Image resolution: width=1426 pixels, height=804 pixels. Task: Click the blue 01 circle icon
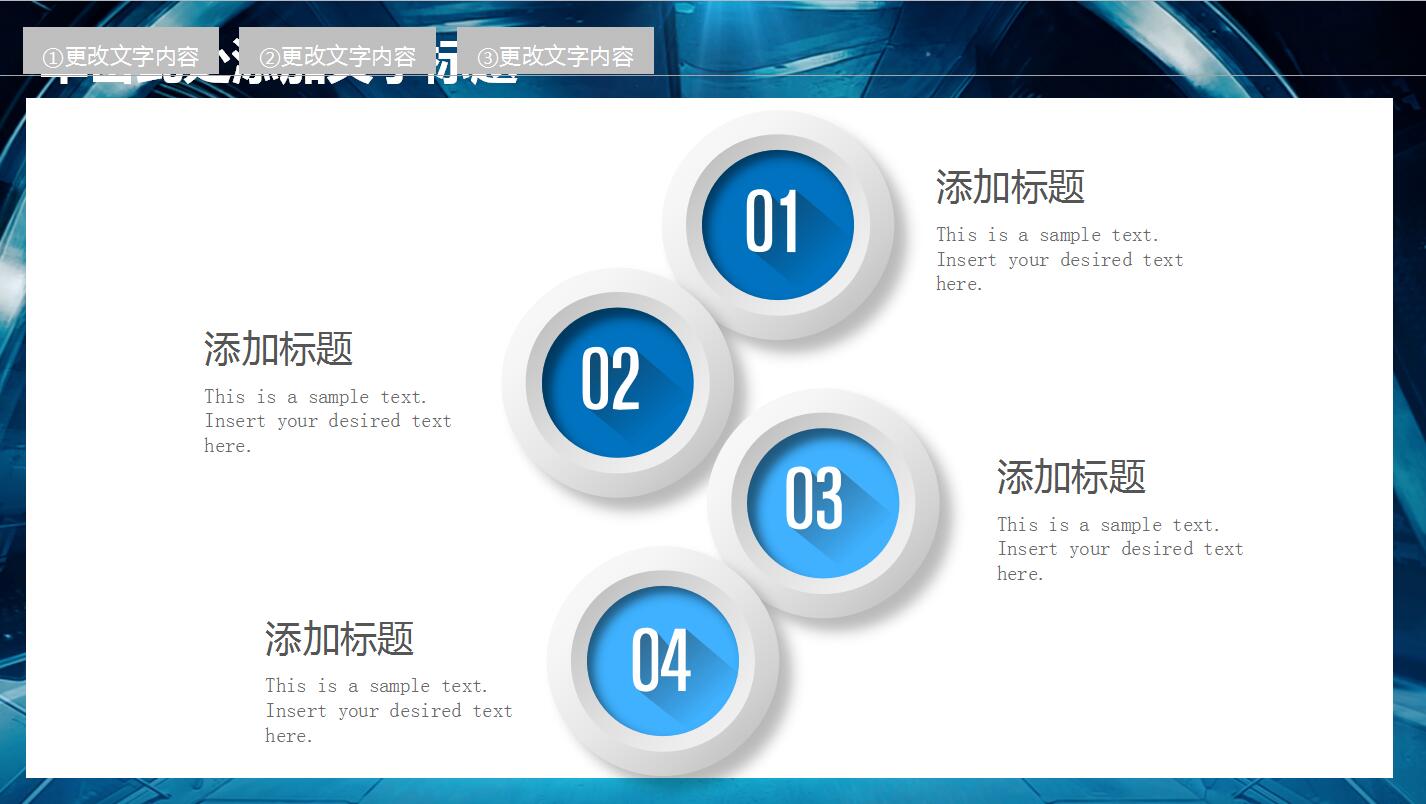point(777,224)
